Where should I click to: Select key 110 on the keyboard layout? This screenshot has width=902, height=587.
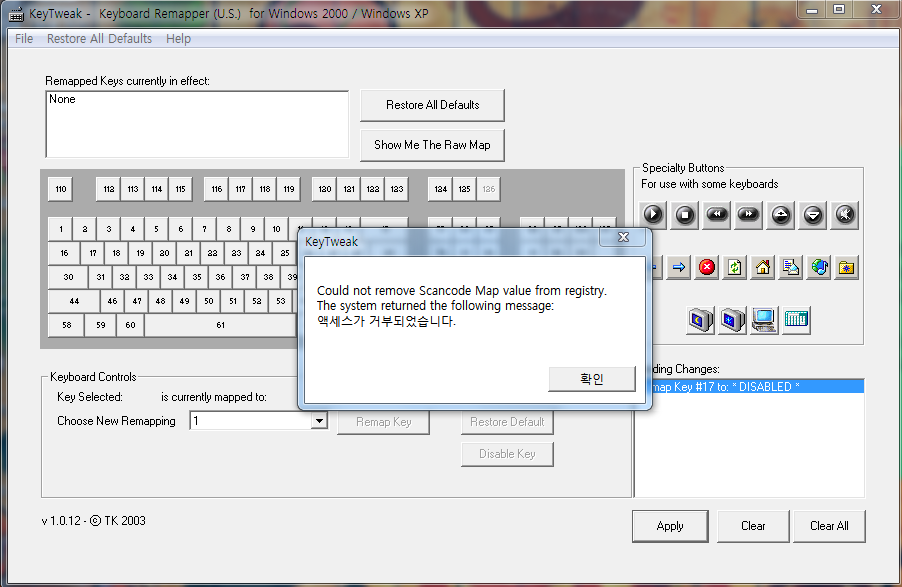(61, 189)
